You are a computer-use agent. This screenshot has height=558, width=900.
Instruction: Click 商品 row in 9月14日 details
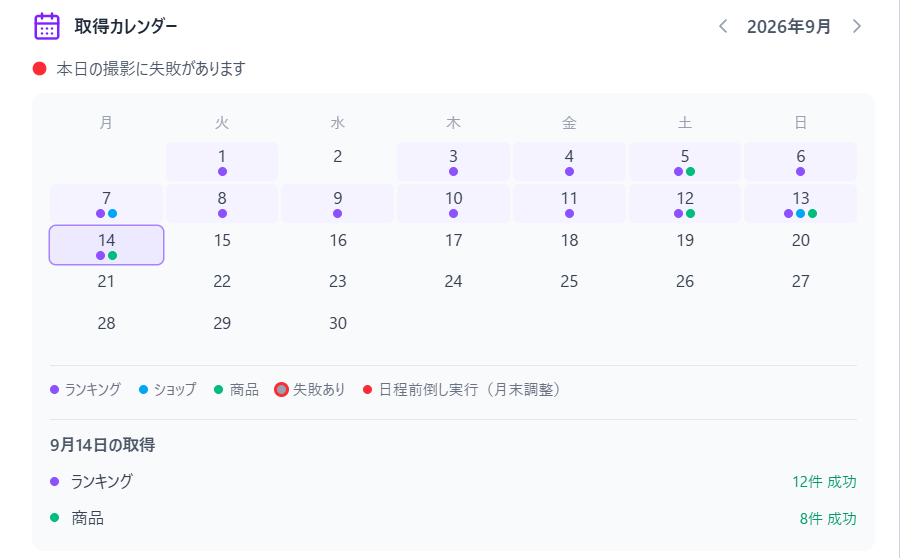[453, 518]
